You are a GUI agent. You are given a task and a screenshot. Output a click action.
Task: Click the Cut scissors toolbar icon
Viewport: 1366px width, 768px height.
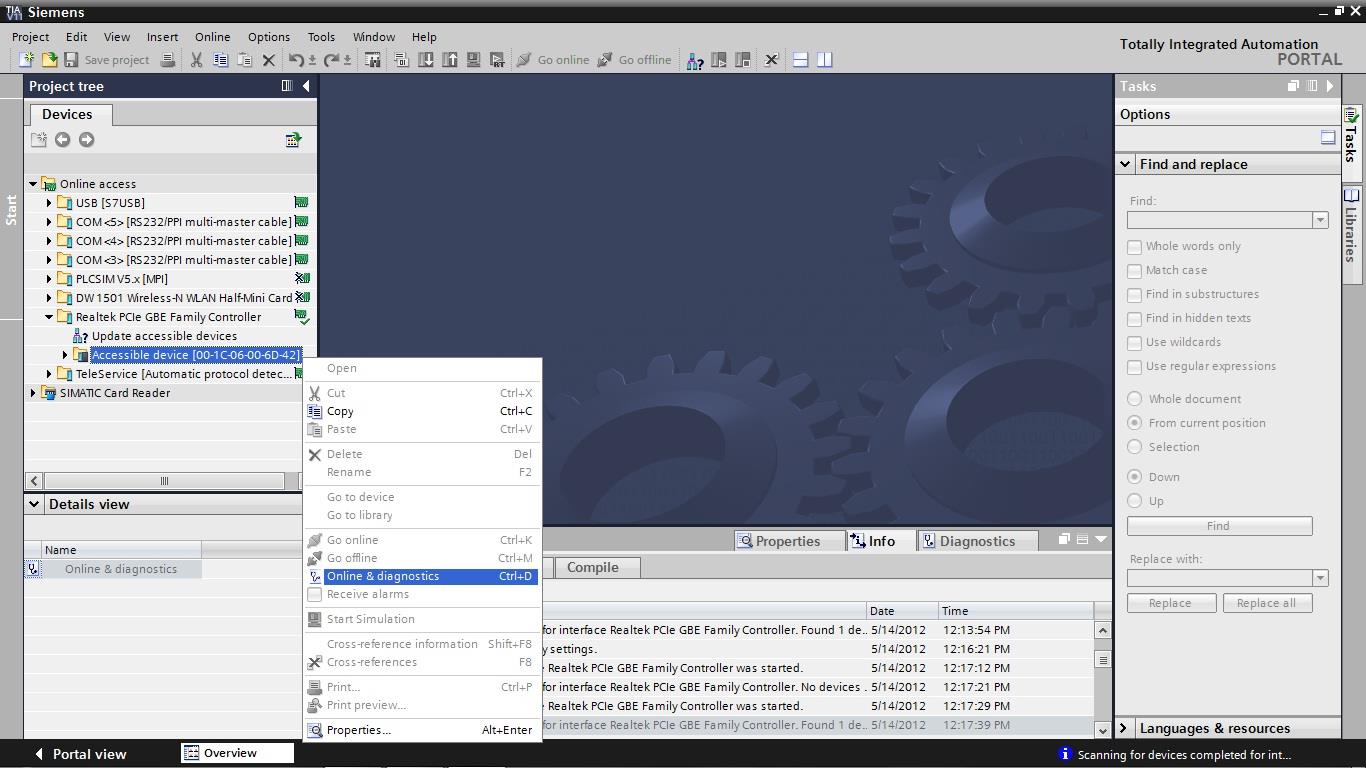pyautogui.click(x=197, y=60)
